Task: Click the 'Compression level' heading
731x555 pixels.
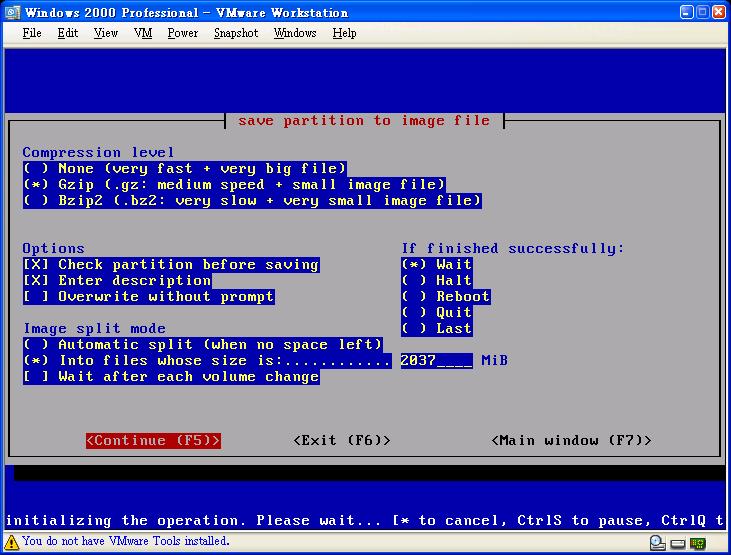Action: click(98, 153)
